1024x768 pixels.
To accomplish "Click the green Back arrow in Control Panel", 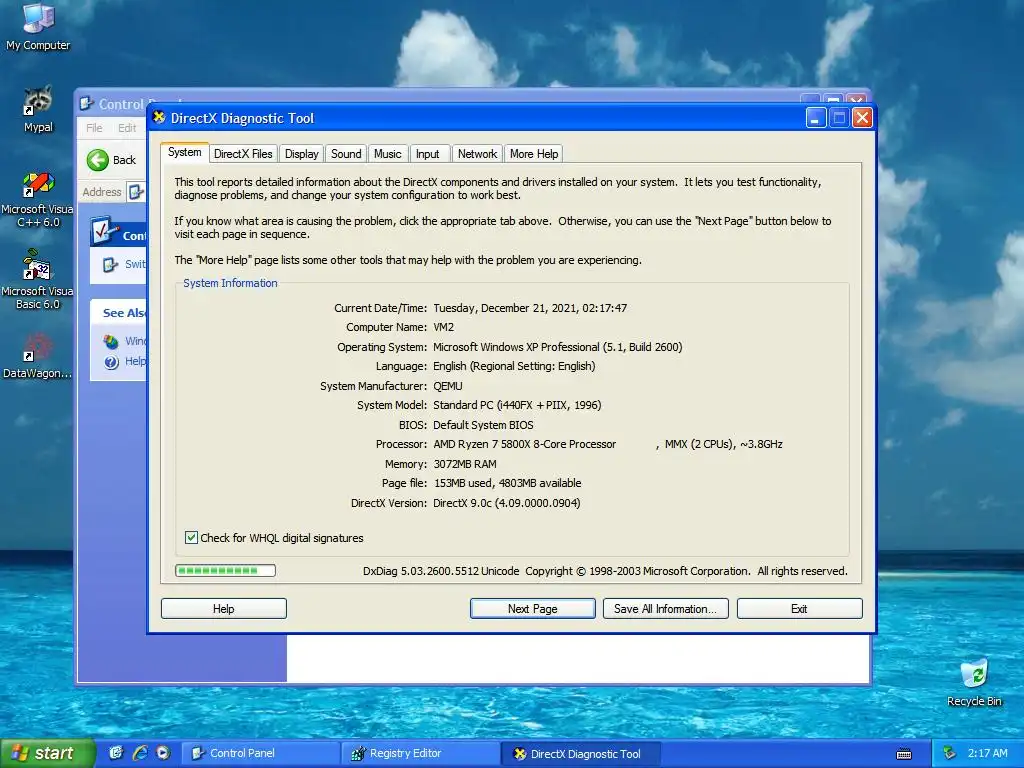I will [x=98, y=160].
